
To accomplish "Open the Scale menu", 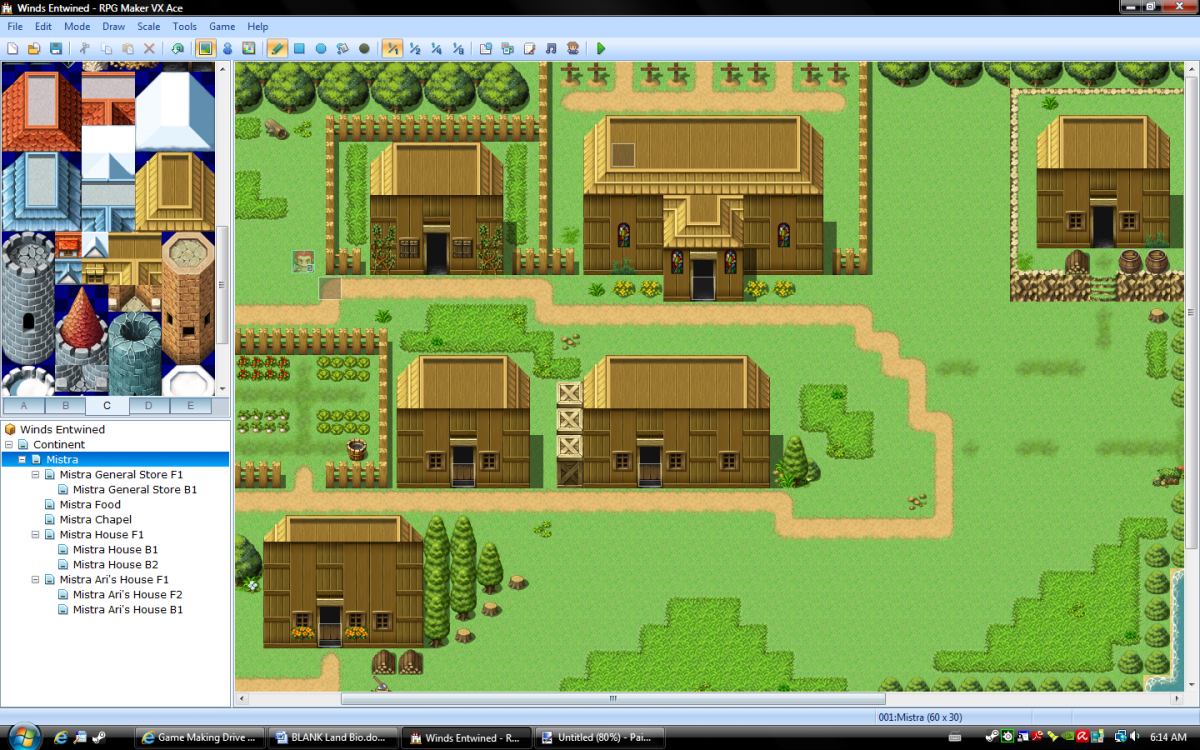I will tap(149, 27).
